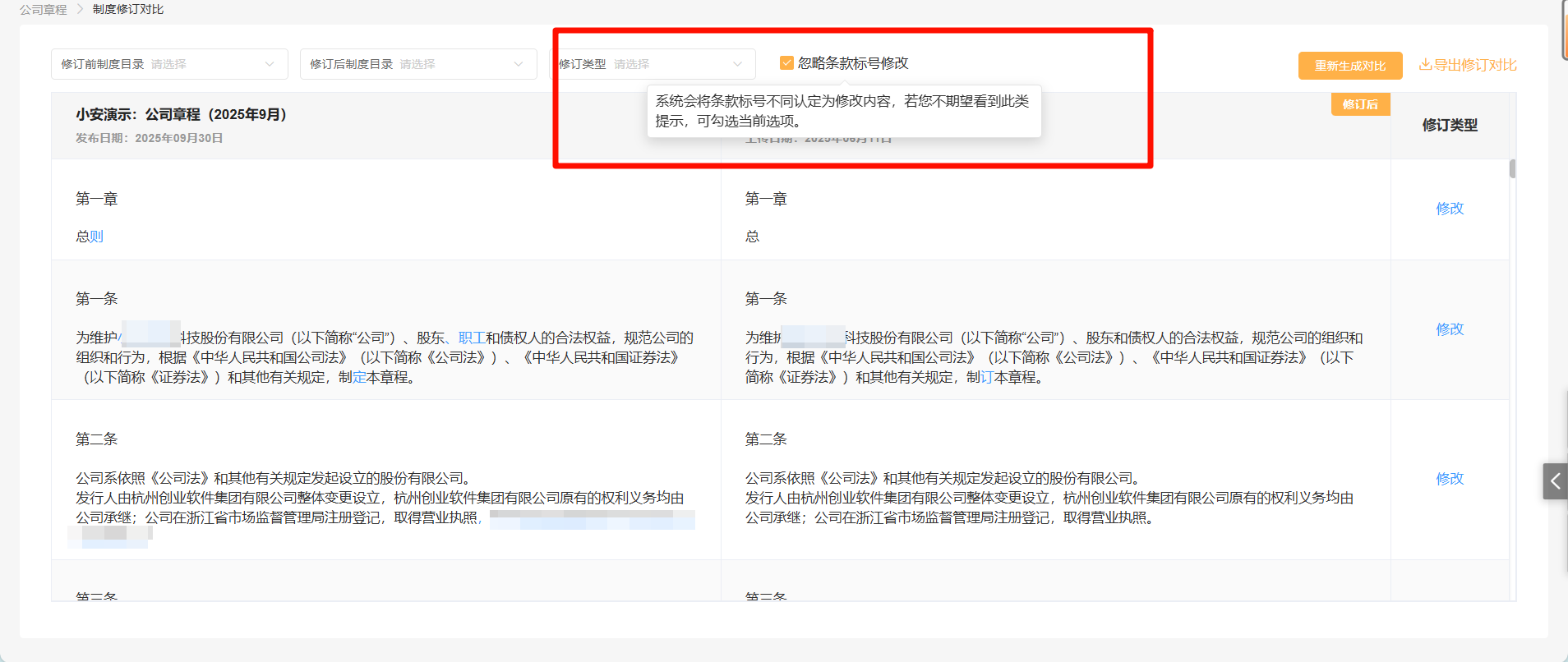Click highlighted character 则 in left 总则
1568x662 pixels.
(x=97, y=237)
